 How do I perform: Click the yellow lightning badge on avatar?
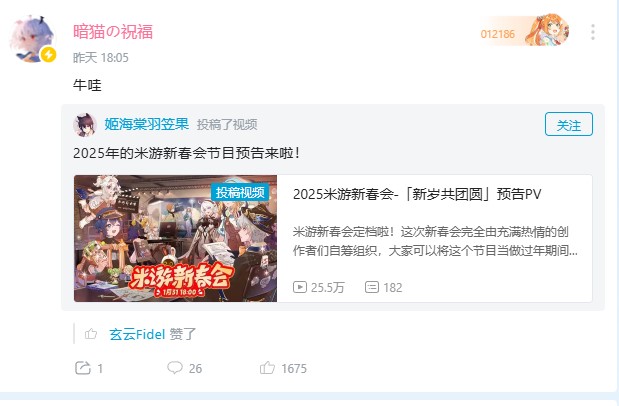49,55
